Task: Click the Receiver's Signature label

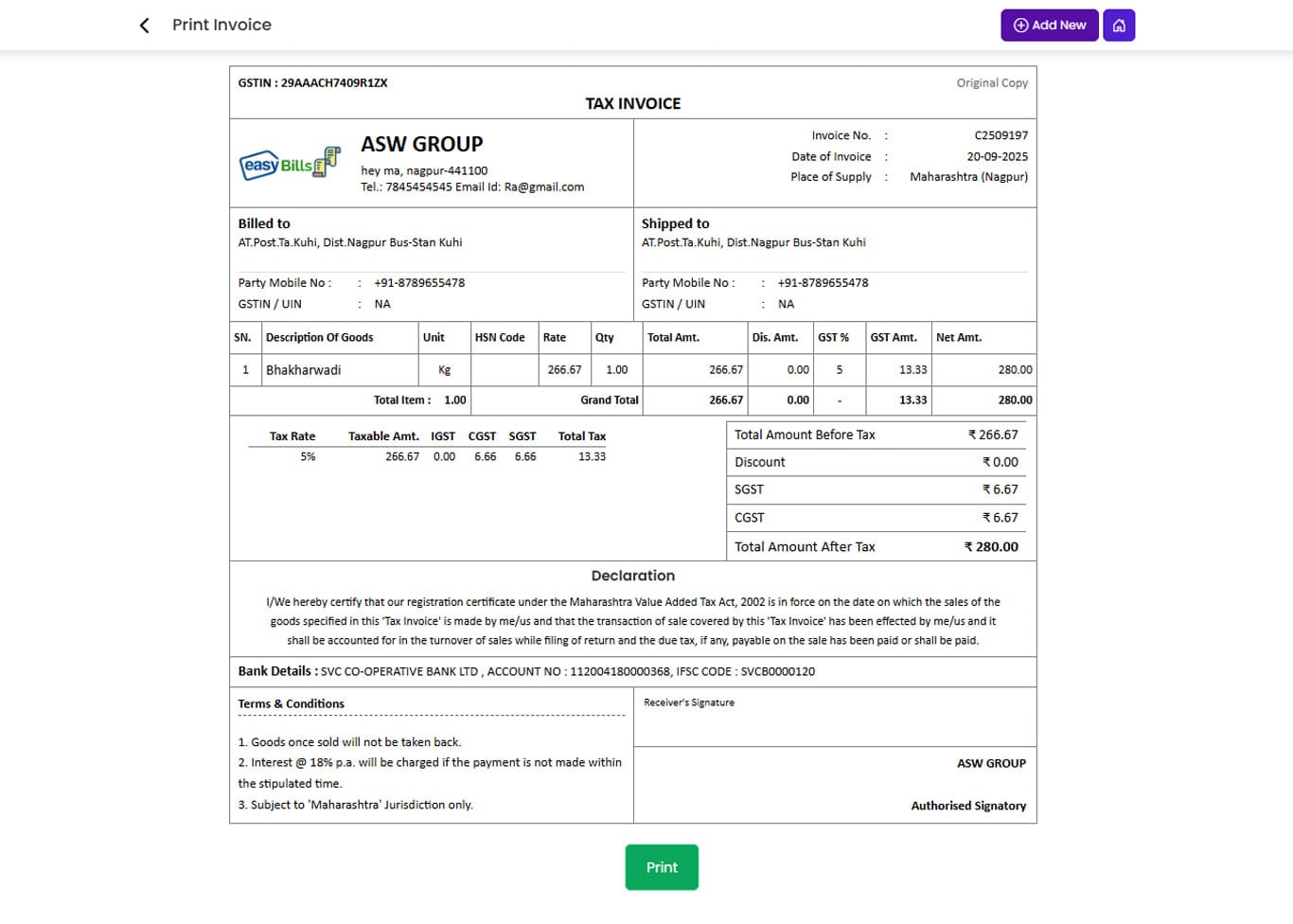Action: [x=688, y=702]
